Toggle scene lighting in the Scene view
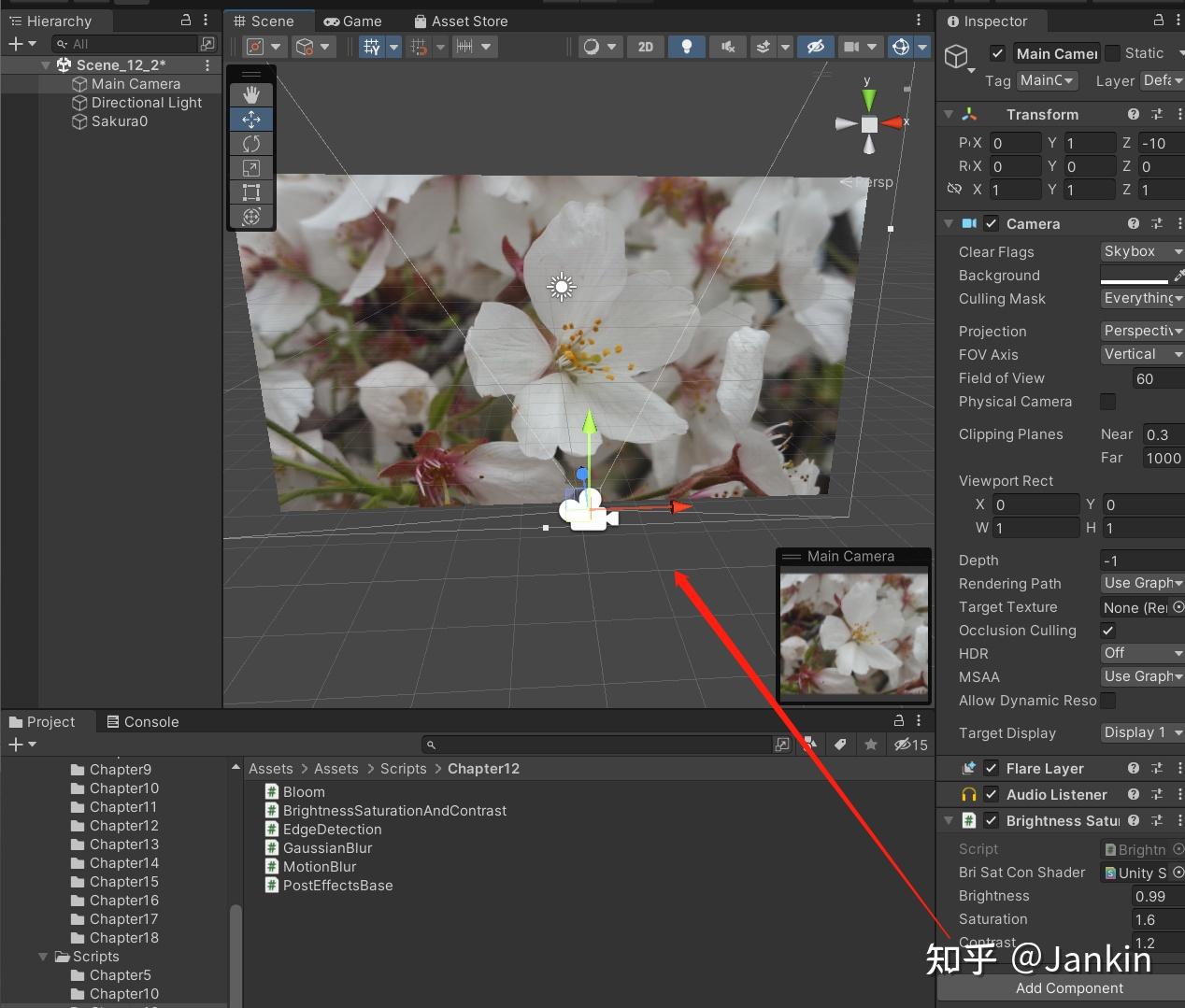 point(687,46)
